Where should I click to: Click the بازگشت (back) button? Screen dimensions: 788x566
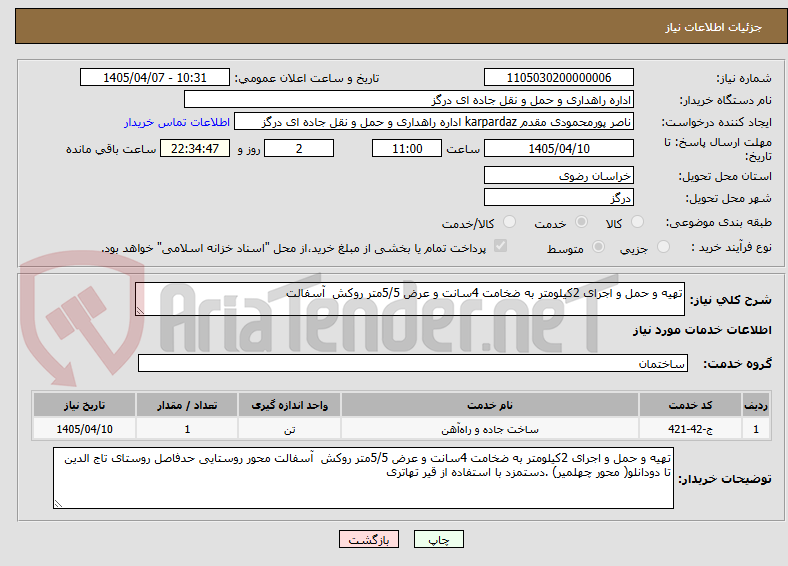tap(369, 539)
